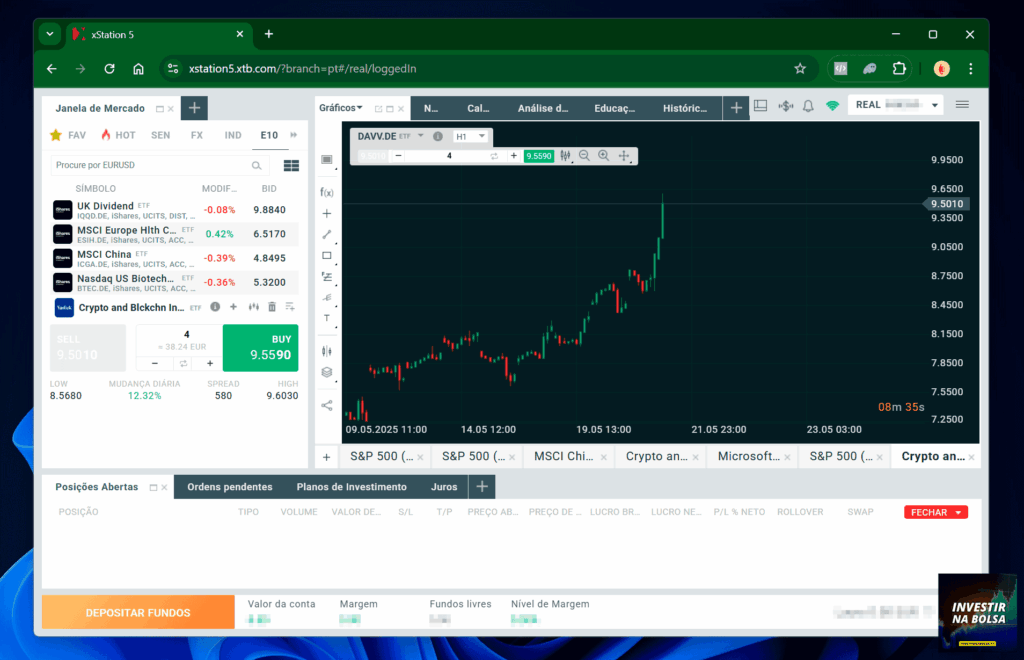Switch to Planos de Investimento tab

[351, 487]
